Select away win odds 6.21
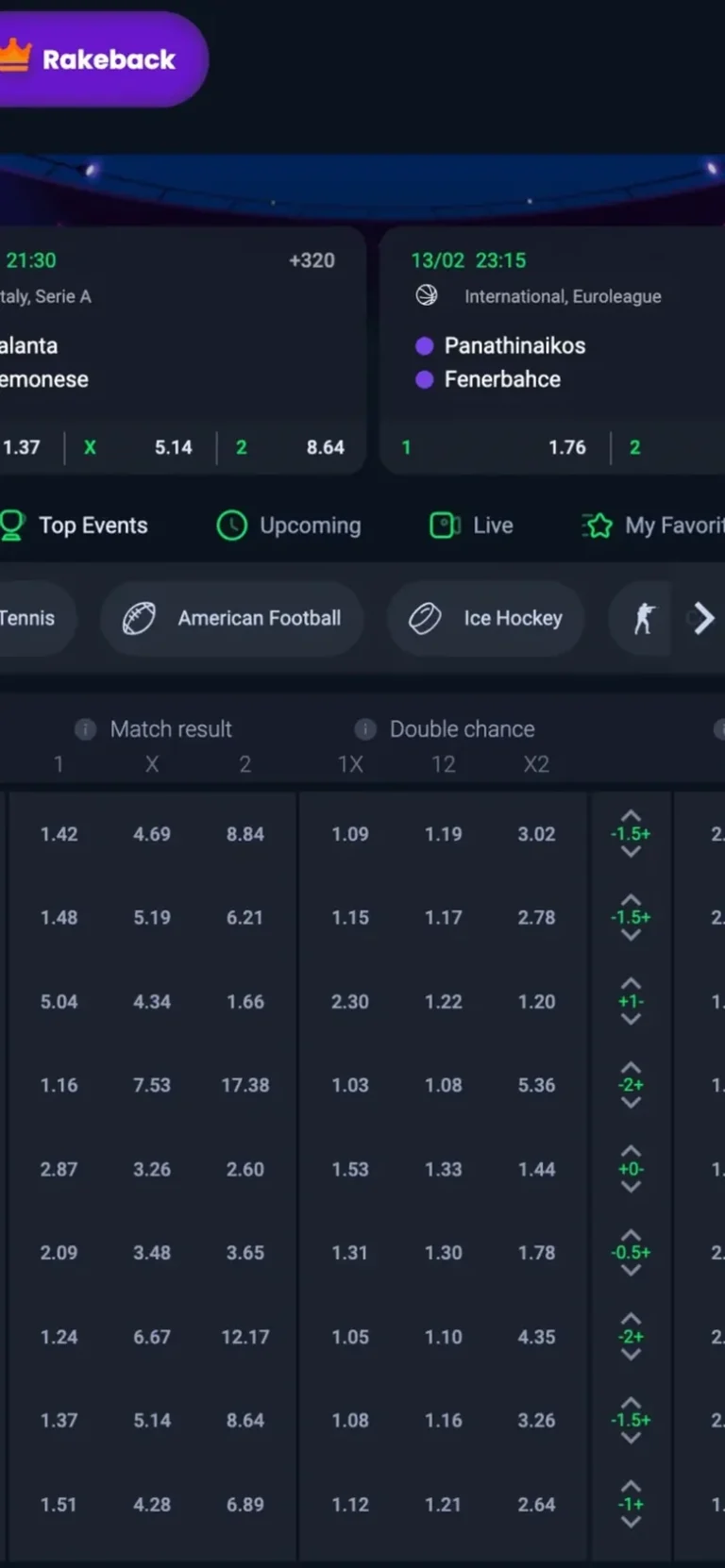 pos(244,918)
